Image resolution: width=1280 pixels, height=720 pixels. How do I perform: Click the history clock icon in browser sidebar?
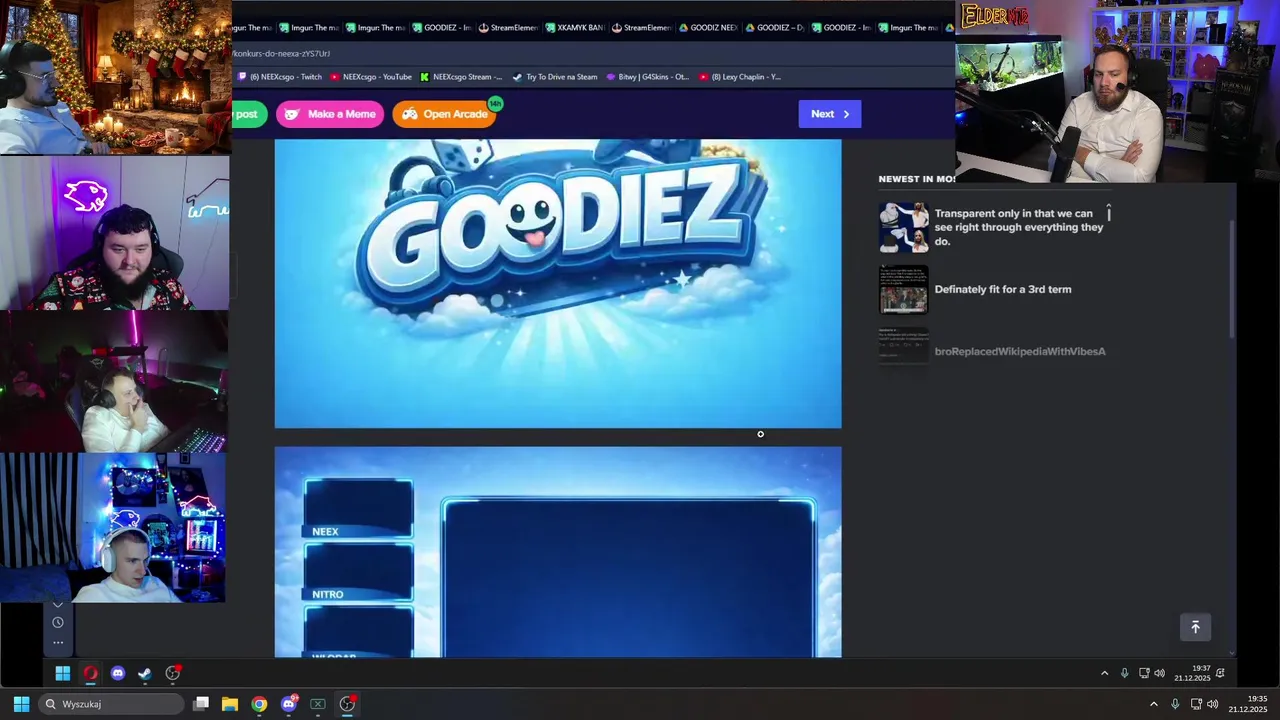pos(58,622)
